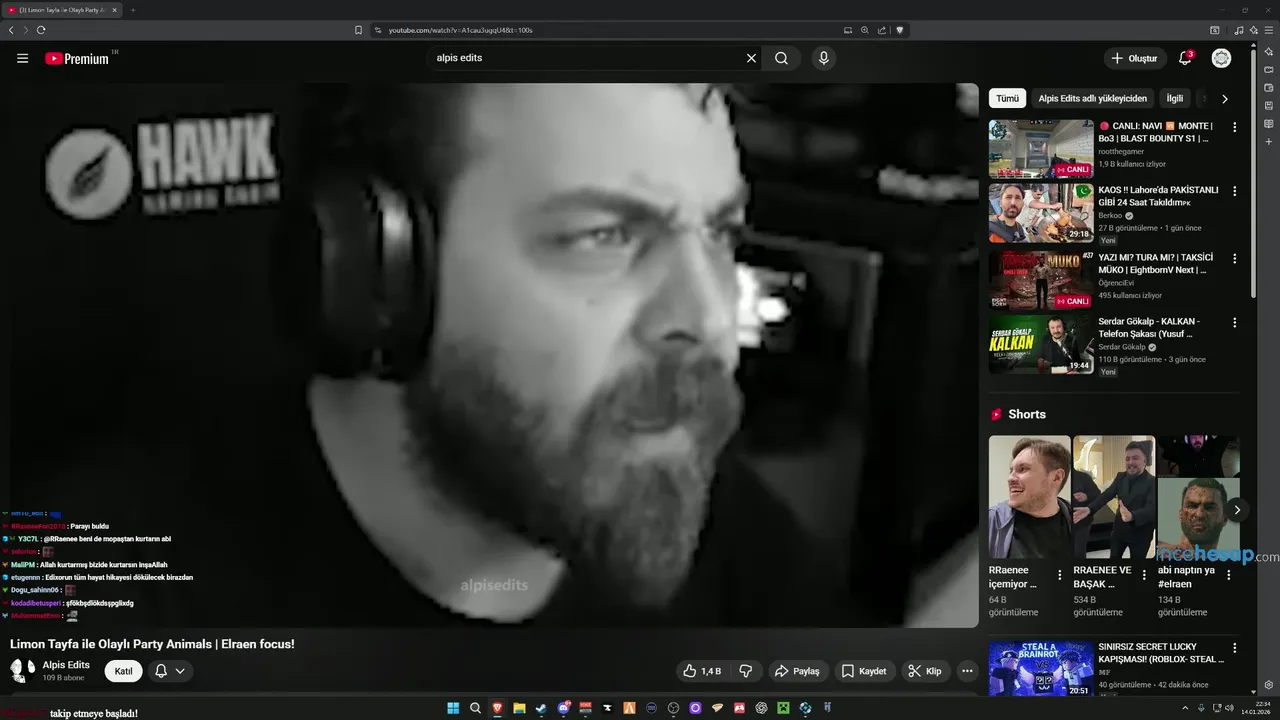Open Minecraft icon on taskbar
The height and width of the screenshot is (720, 1280).
[x=783, y=708]
